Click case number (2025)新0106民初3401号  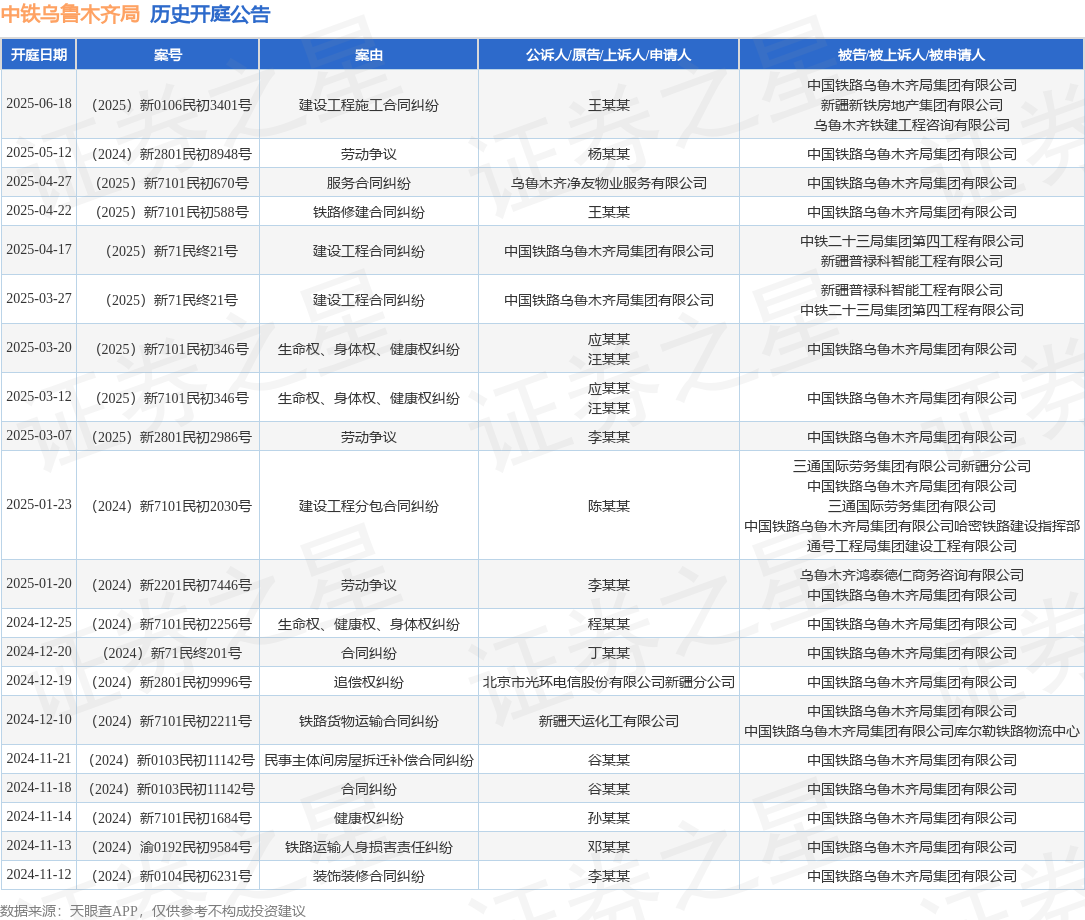click(x=172, y=105)
